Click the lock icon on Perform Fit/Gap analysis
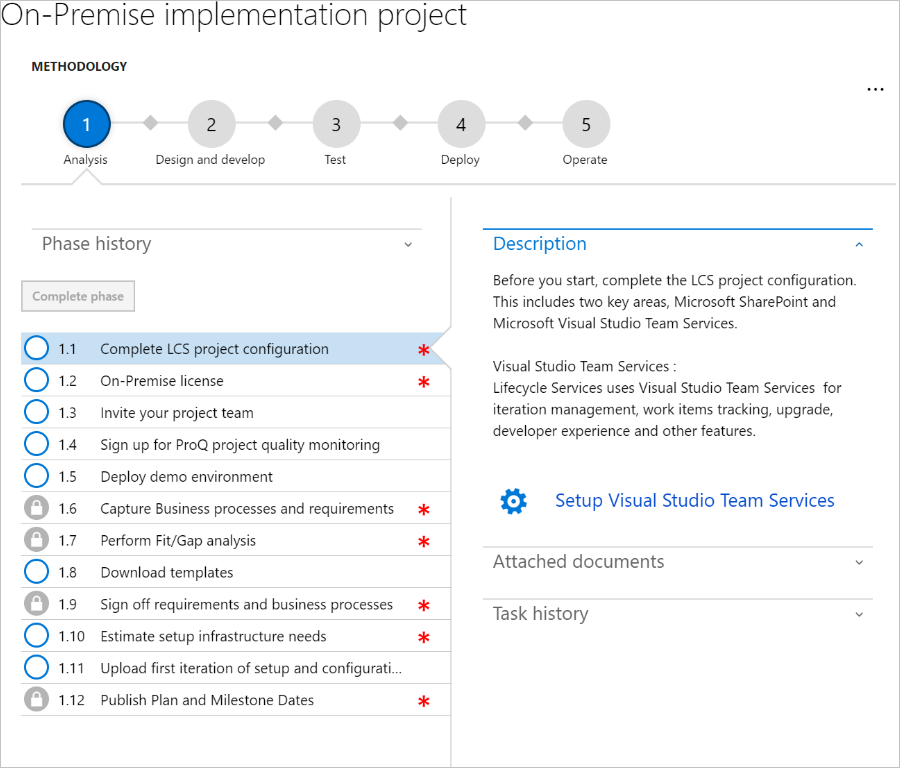 (36, 540)
